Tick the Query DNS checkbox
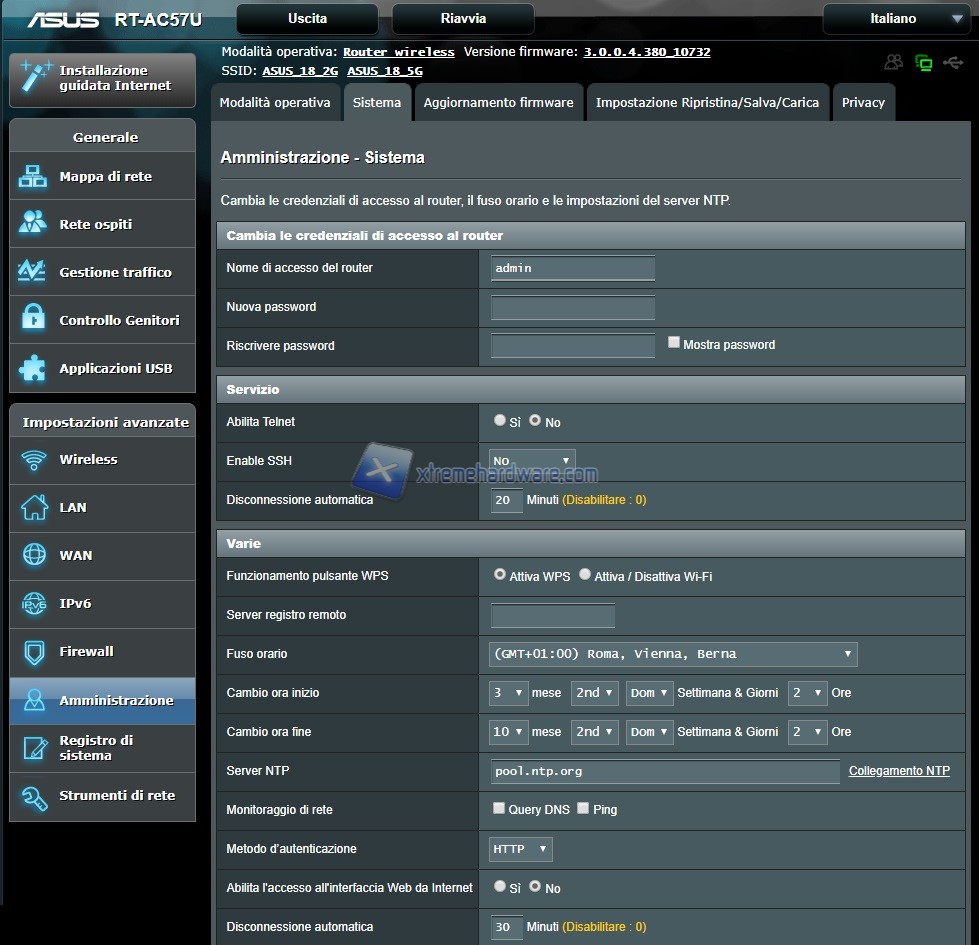The image size is (979, 945). pos(499,808)
